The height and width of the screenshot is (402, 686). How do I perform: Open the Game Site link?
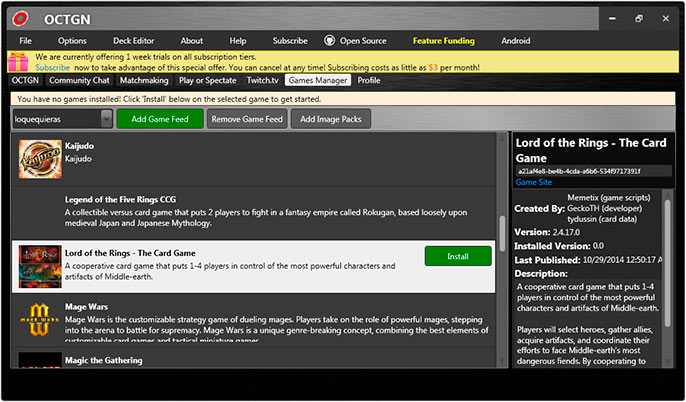[x=533, y=182]
